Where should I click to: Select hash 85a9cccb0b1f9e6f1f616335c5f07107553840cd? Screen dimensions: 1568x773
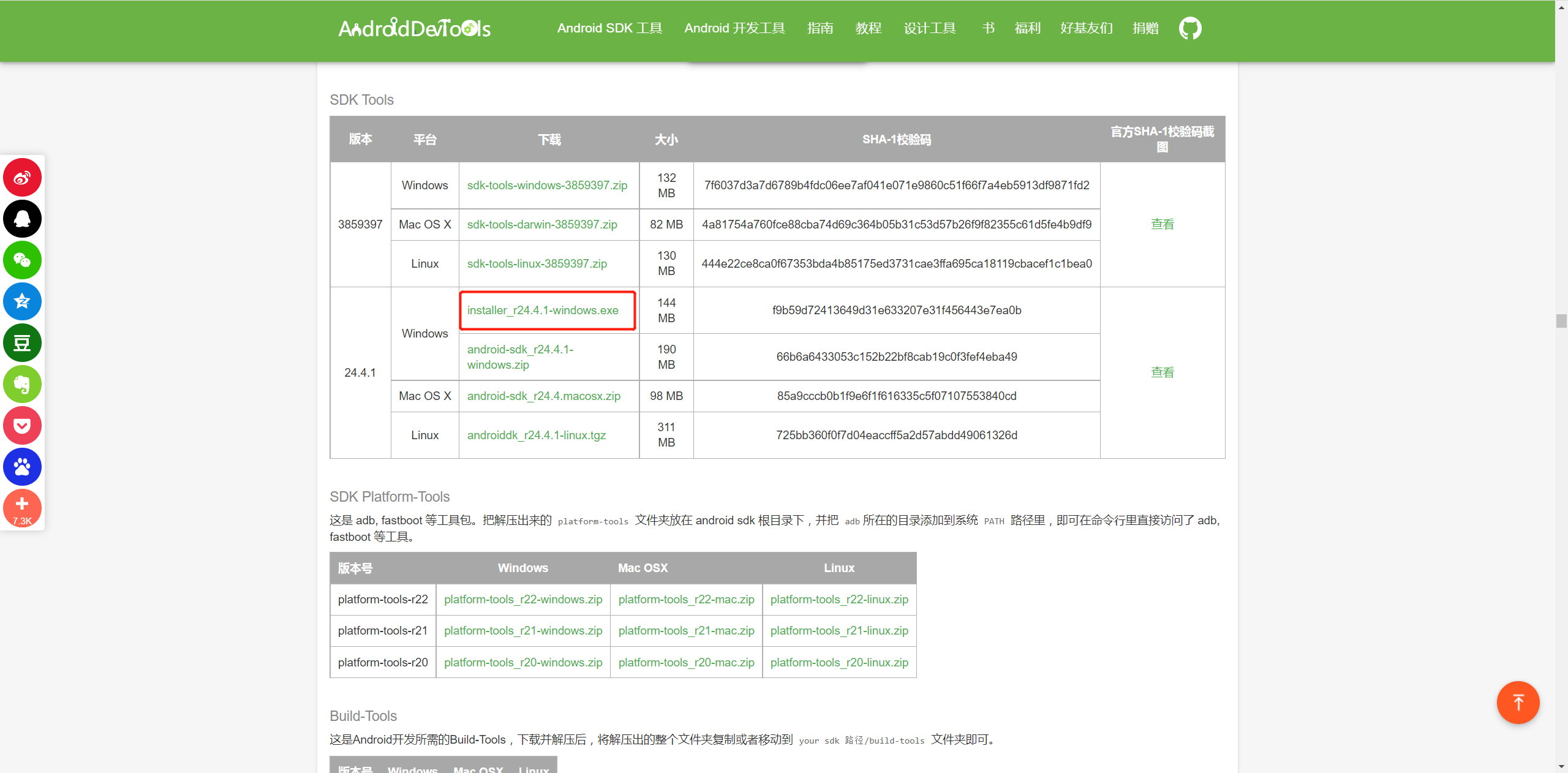[897, 396]
